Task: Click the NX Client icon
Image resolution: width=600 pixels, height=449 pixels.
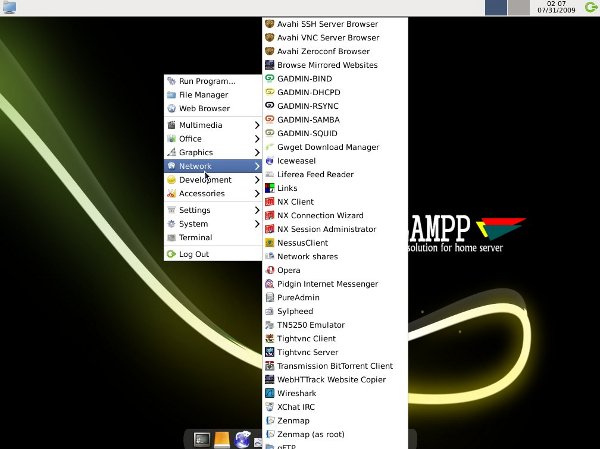Action: pos(269,202)
